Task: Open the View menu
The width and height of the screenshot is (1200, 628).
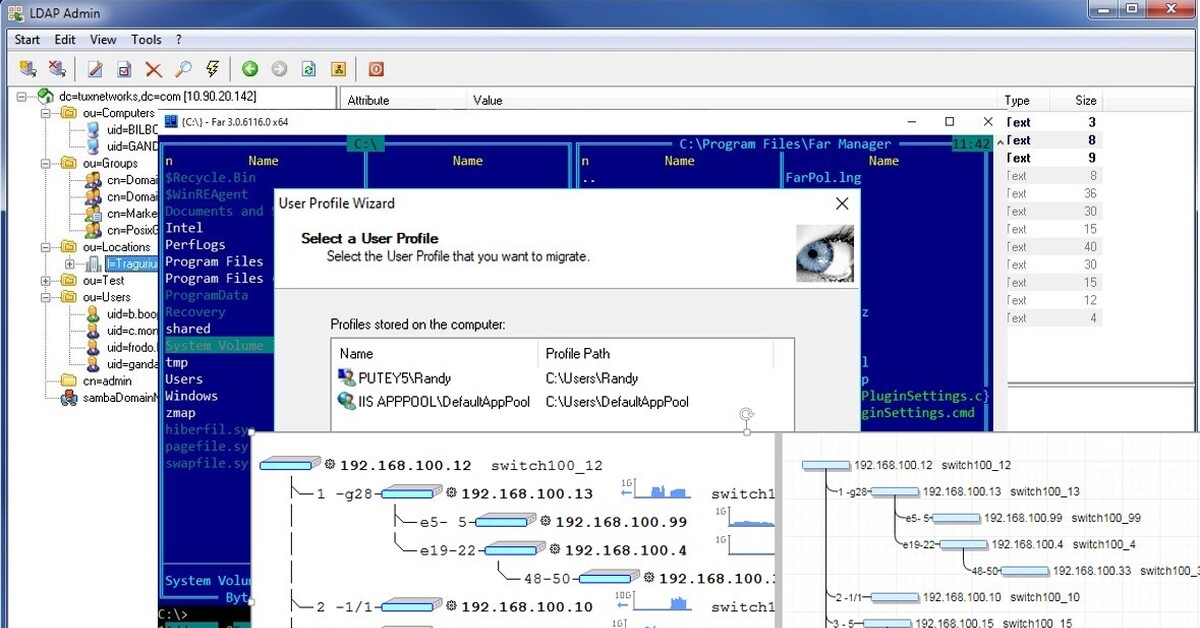Action: click(x=103, y=40)
